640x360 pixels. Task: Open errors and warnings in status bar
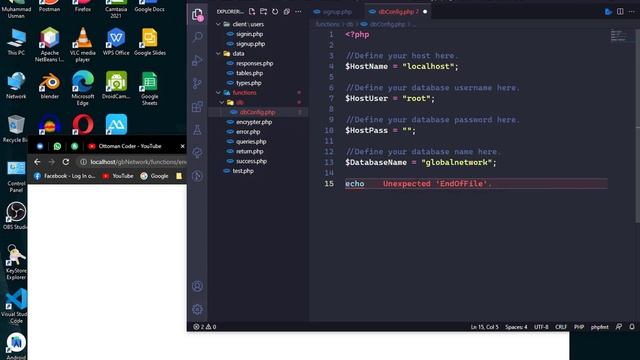point(204,327)
